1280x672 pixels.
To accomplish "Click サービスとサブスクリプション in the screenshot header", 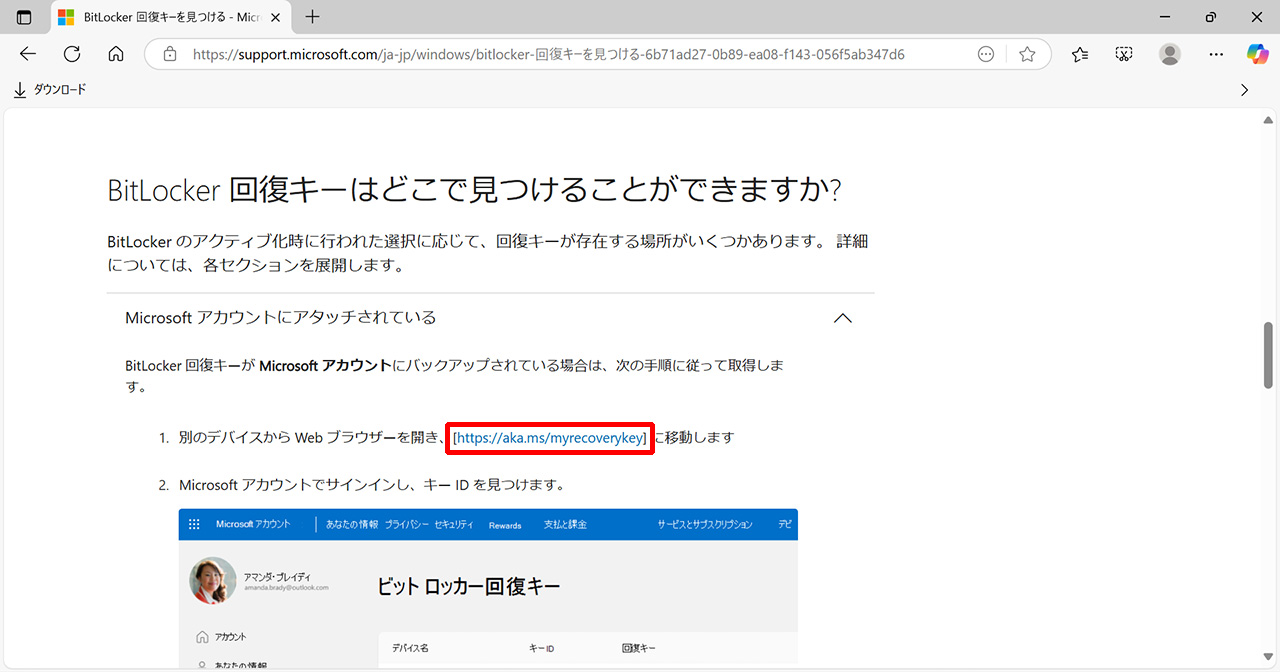I will click(x=705, y=525).
